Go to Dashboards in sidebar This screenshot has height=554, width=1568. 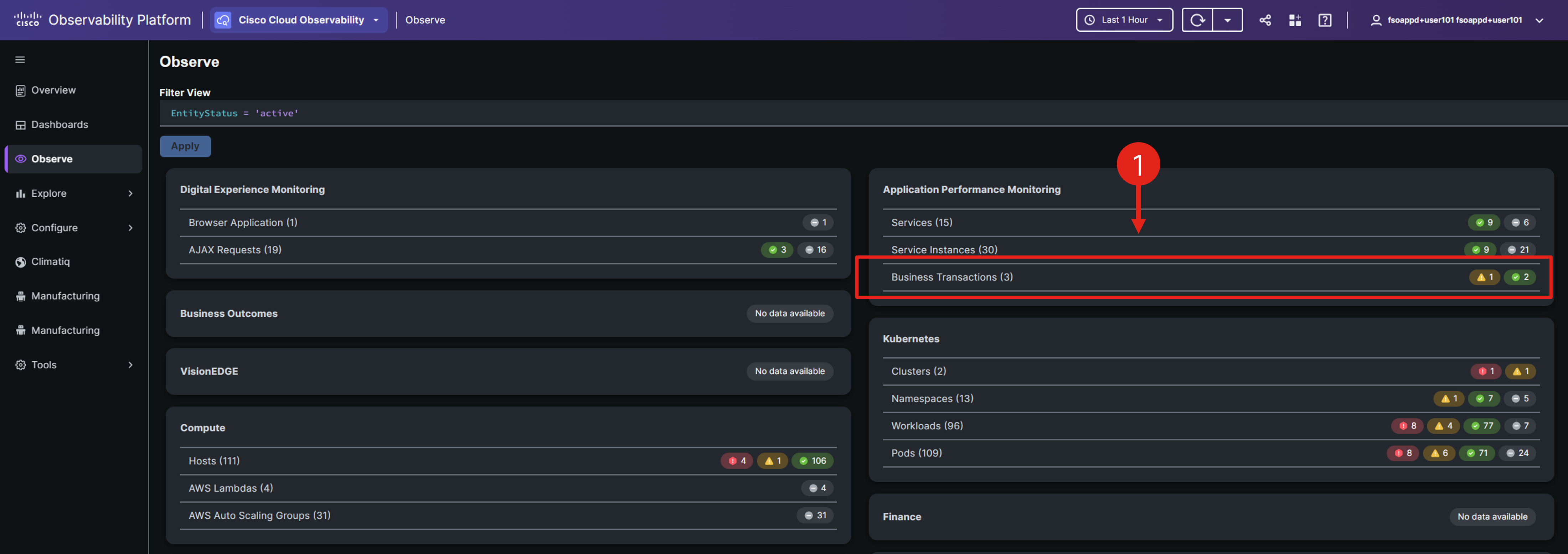[59, 125]
